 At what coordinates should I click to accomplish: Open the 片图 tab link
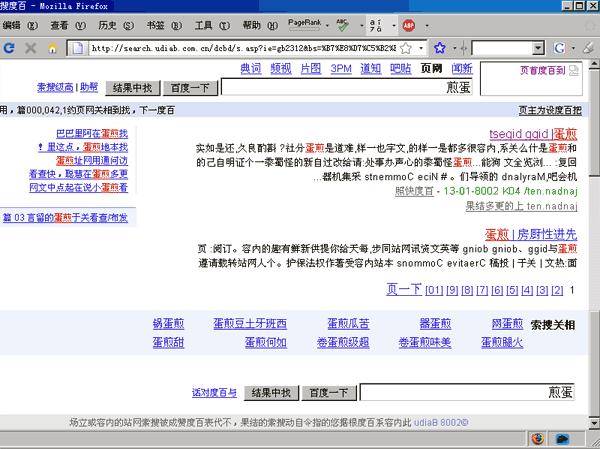[x=311, y=69]
